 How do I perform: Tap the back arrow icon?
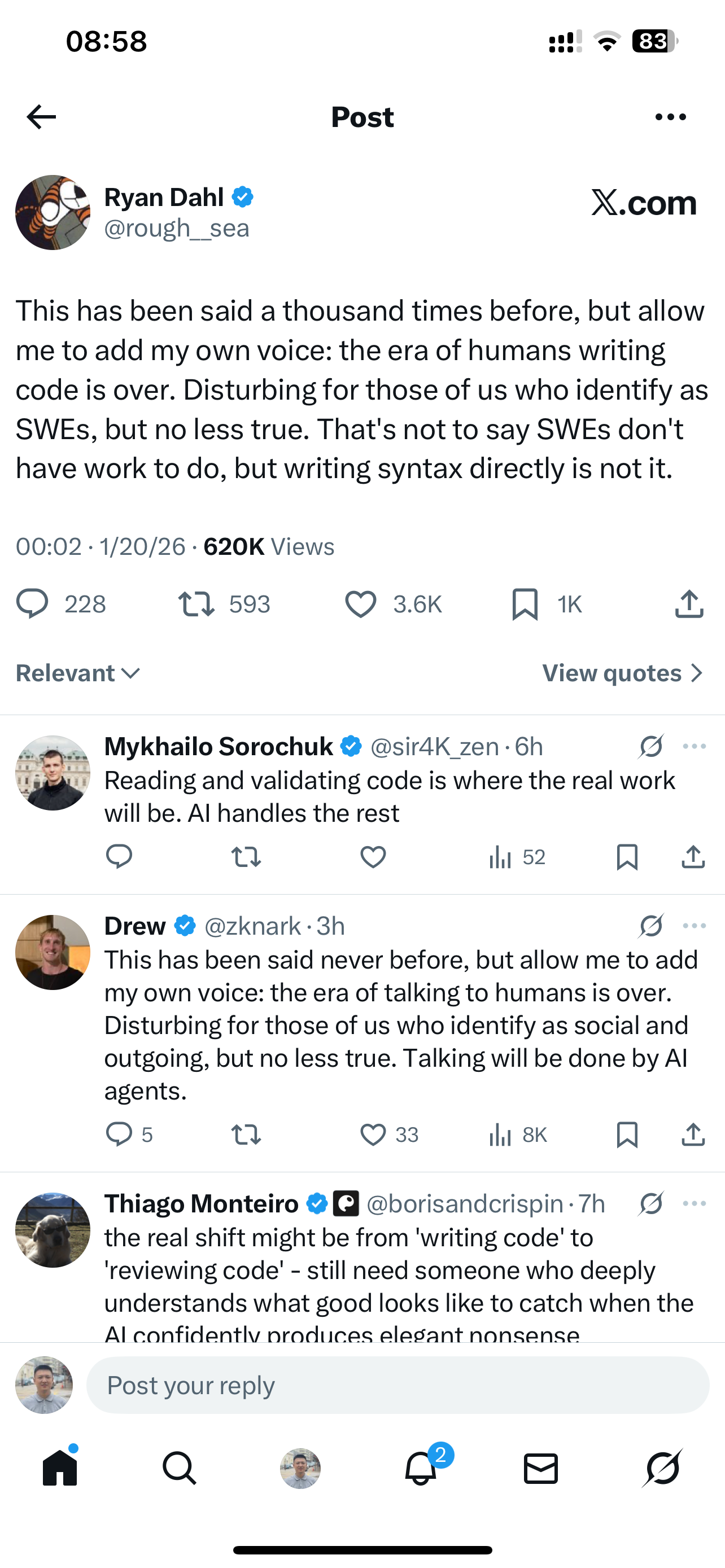click(x=41, y=117)
